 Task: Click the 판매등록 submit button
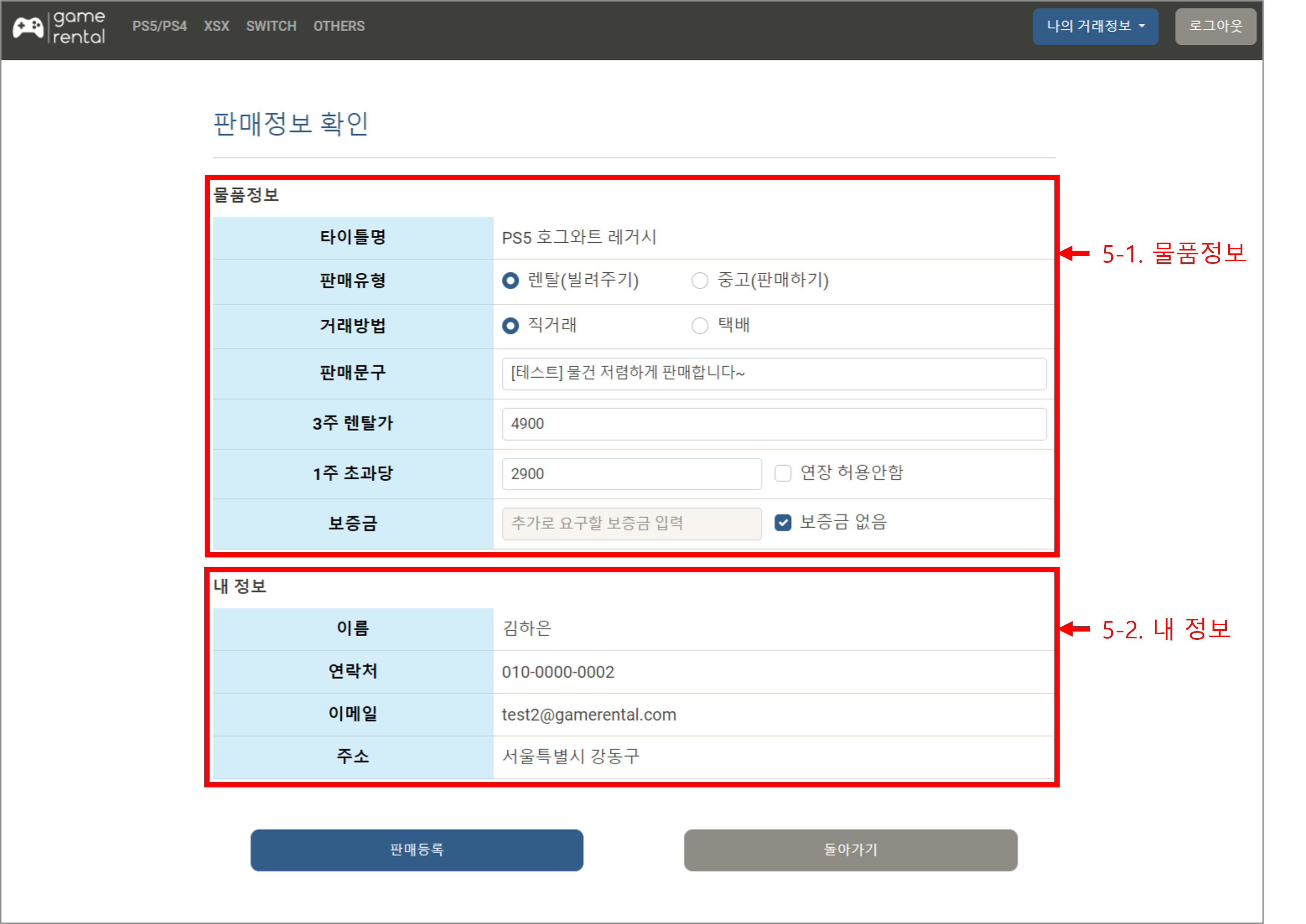(x=417, y=850)
